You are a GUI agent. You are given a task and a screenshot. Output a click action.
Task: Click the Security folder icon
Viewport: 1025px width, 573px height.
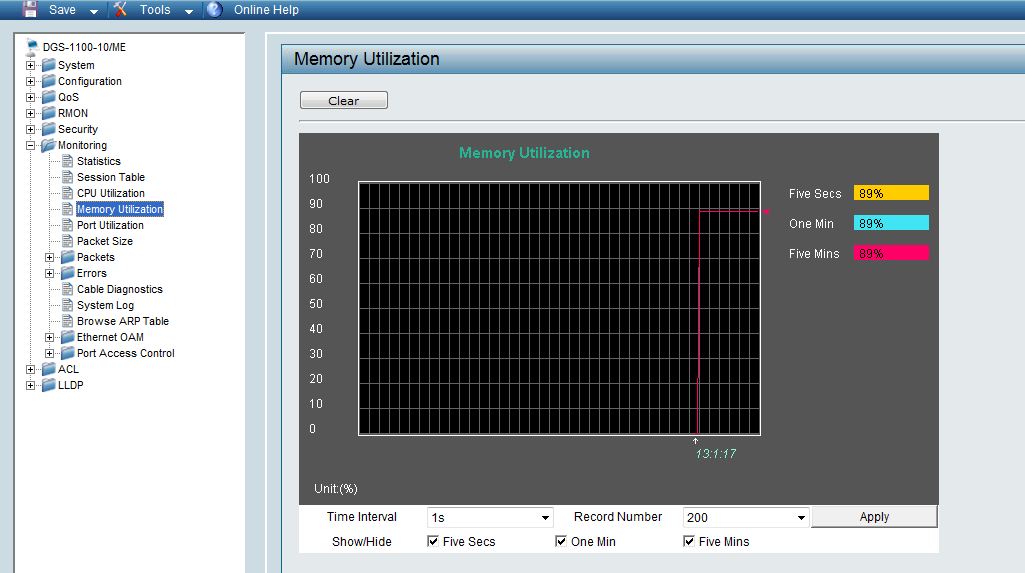pyautogui.click(x=48, y=129)
